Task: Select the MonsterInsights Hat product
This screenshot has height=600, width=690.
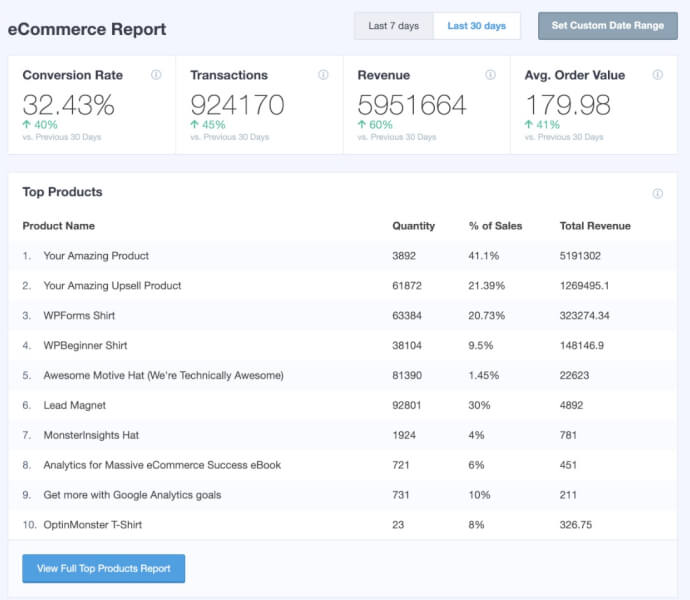Action: click(91, 435)
